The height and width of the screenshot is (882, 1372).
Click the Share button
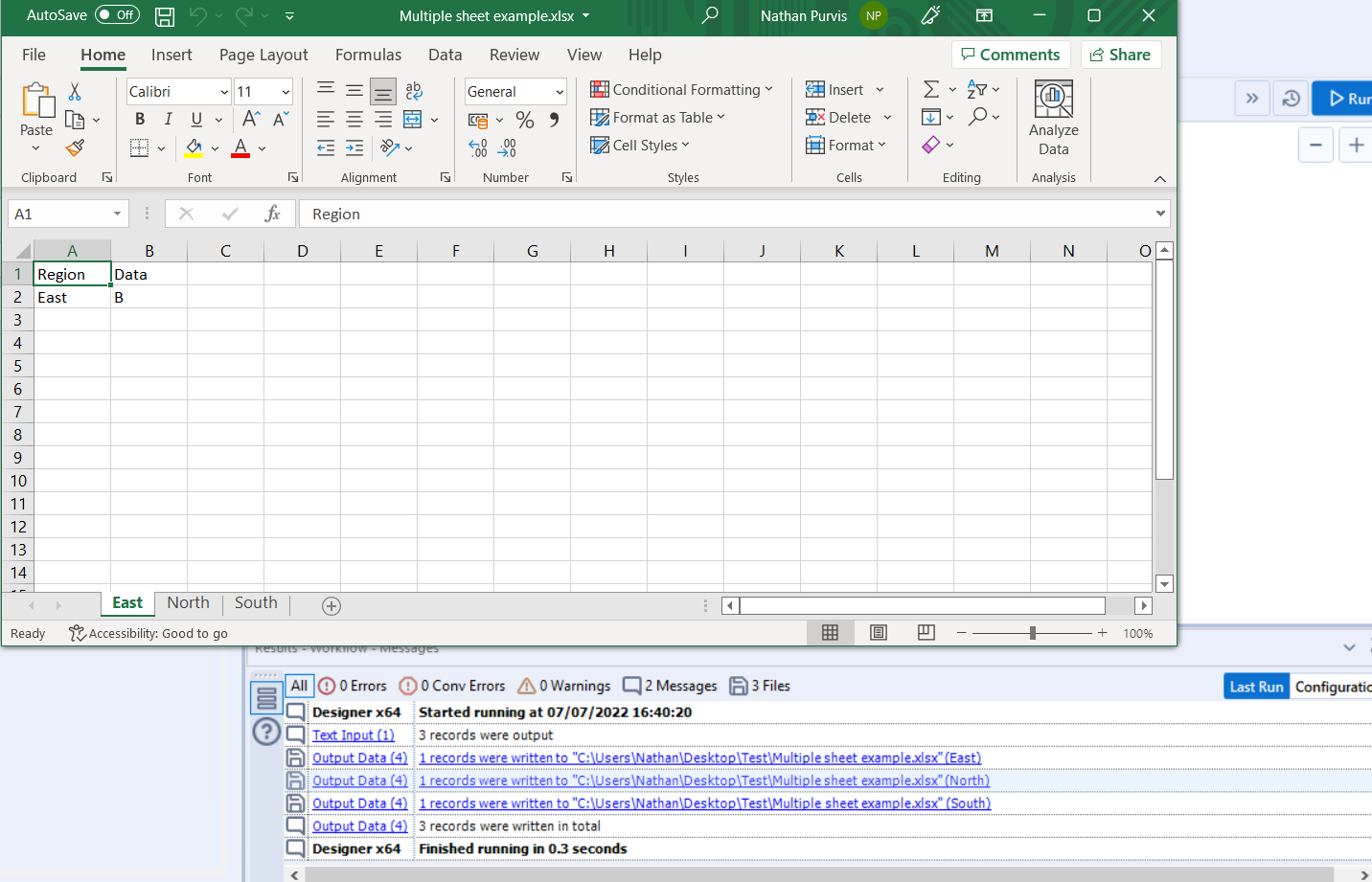1121,55
